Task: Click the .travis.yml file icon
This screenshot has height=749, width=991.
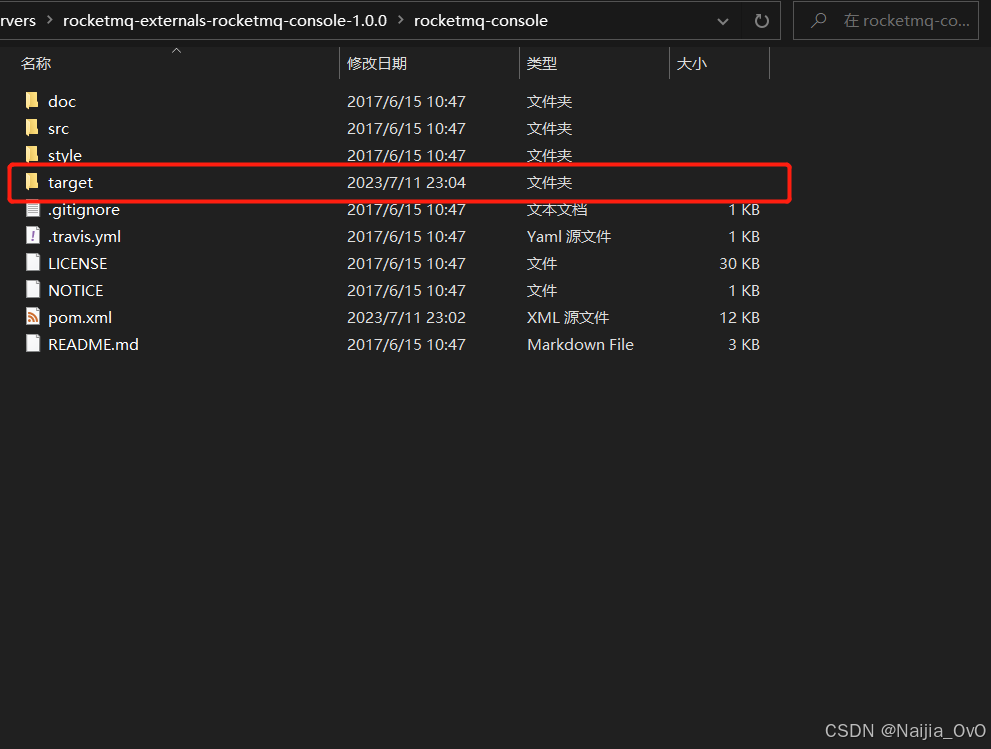Action: click(x=33, y=236)
